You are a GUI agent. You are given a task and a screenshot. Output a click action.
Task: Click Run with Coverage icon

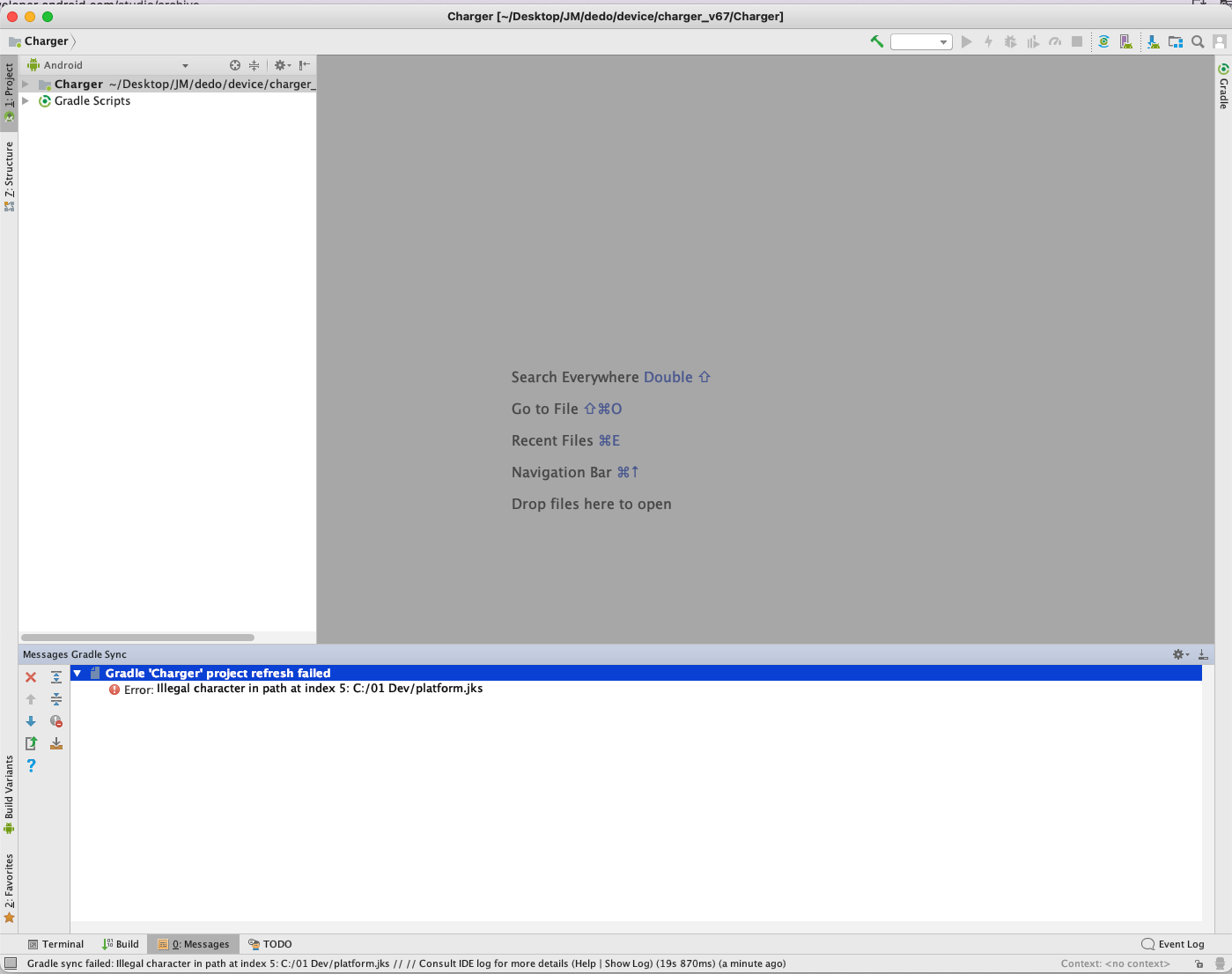click(x=1033, y=41)
